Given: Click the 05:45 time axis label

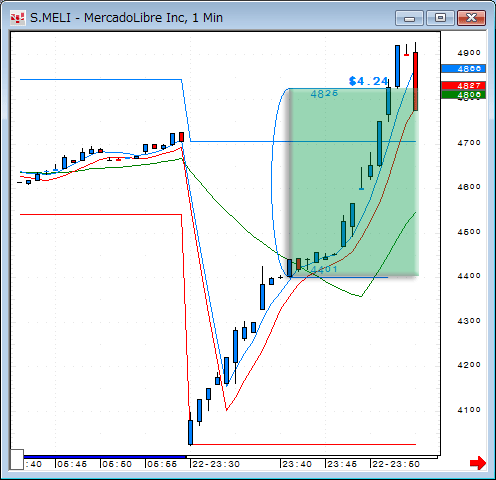Looking at the screenshot, I should pyautogui.click(x=72, y=464).
